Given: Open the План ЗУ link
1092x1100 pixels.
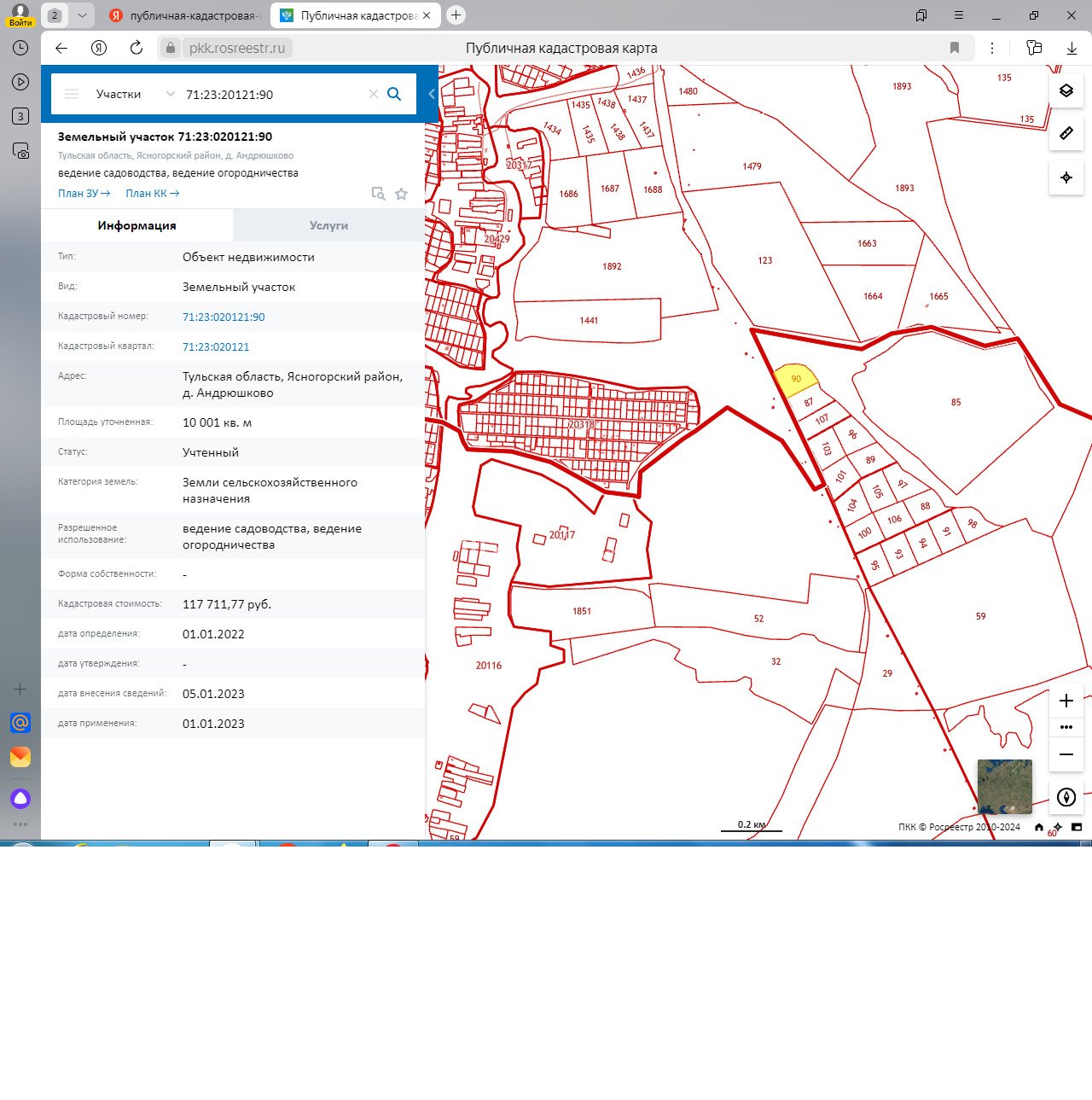Looking at the screenshot, I should pos(84,194).
